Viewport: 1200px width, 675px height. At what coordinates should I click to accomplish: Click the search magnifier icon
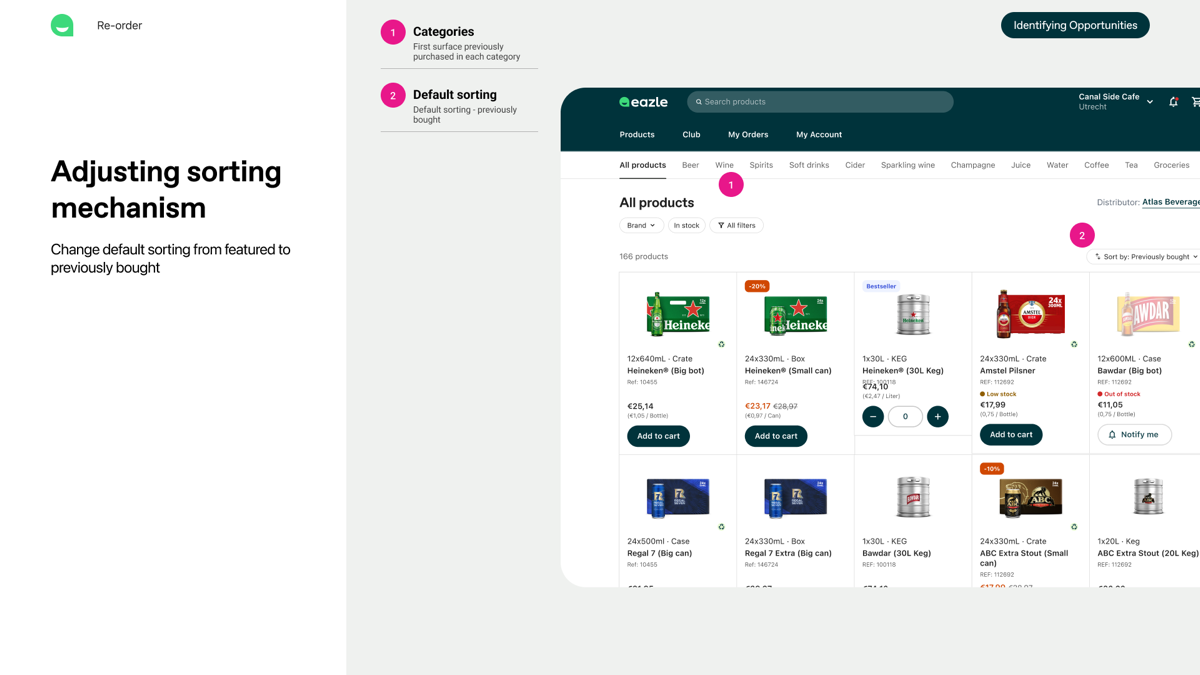tap(699, 102)
